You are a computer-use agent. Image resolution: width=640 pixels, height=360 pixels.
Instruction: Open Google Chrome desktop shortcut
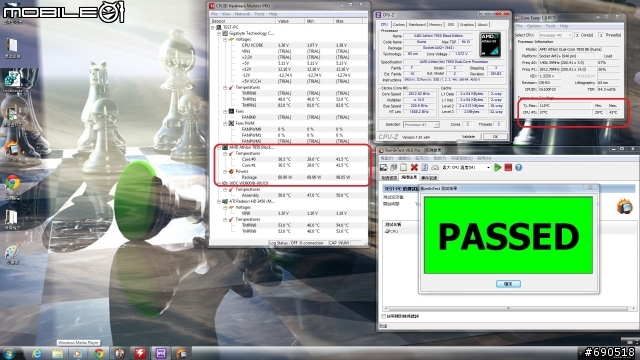click(x=12, y=184)
